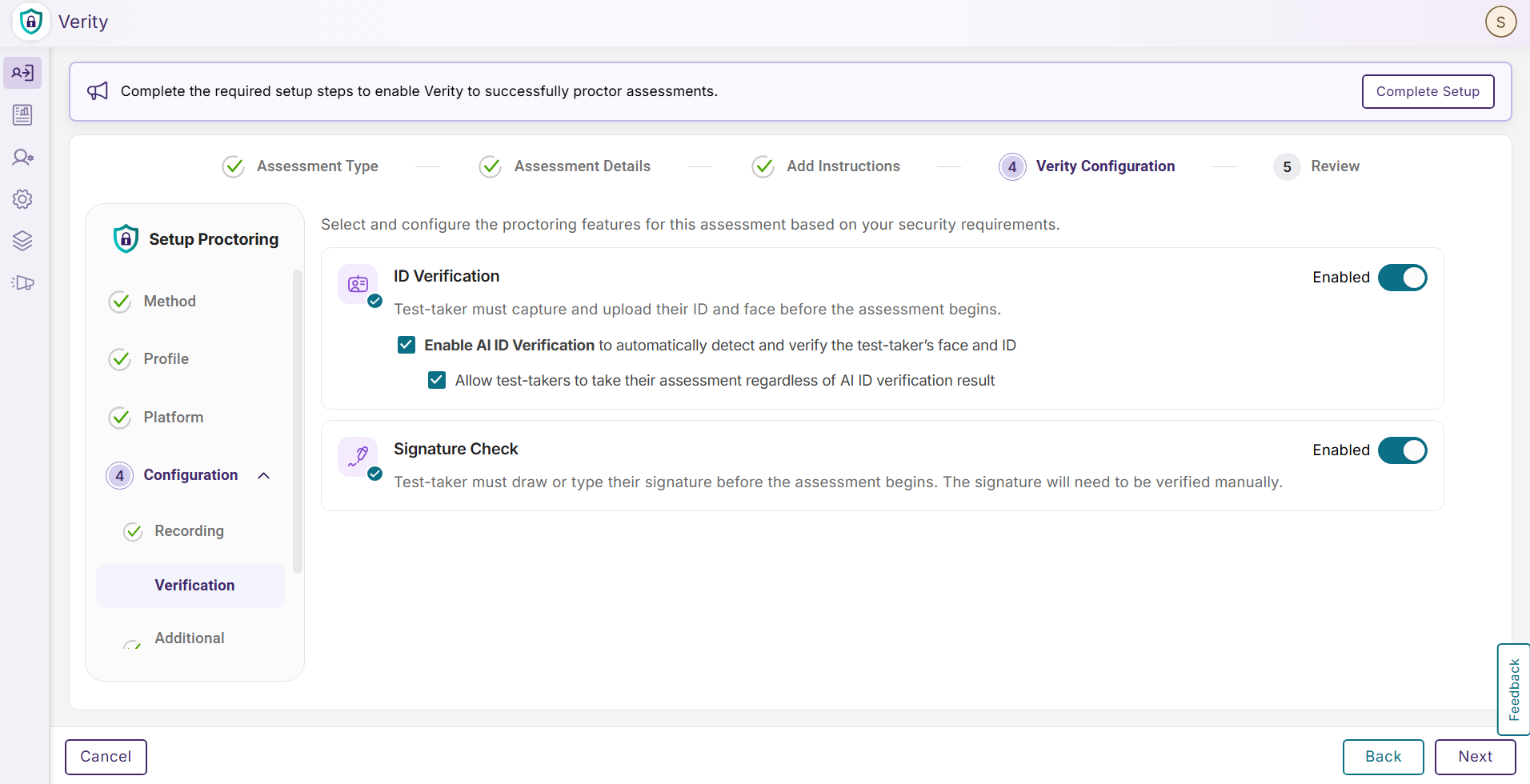Screen dimensions: 1530x784
Task: Click the Complete Setup button
Action: (x=1428, y=91)
